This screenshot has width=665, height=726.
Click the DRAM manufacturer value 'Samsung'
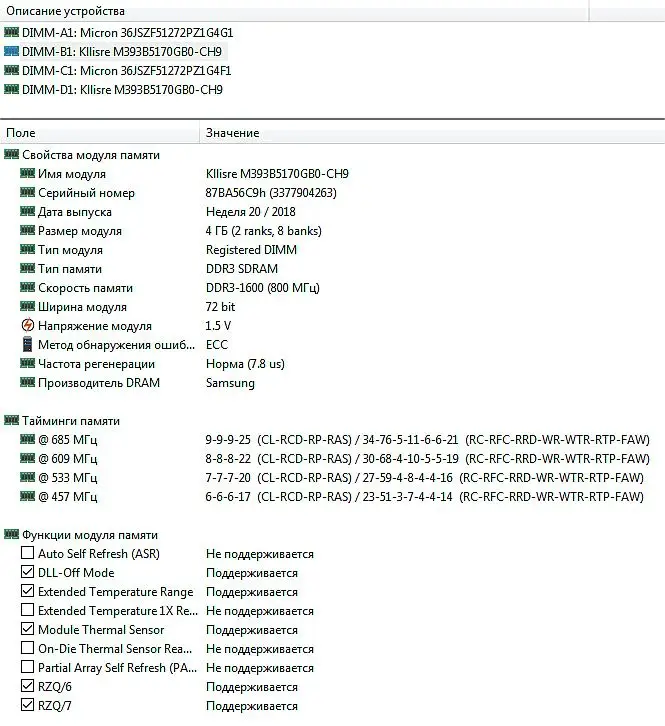230,382
